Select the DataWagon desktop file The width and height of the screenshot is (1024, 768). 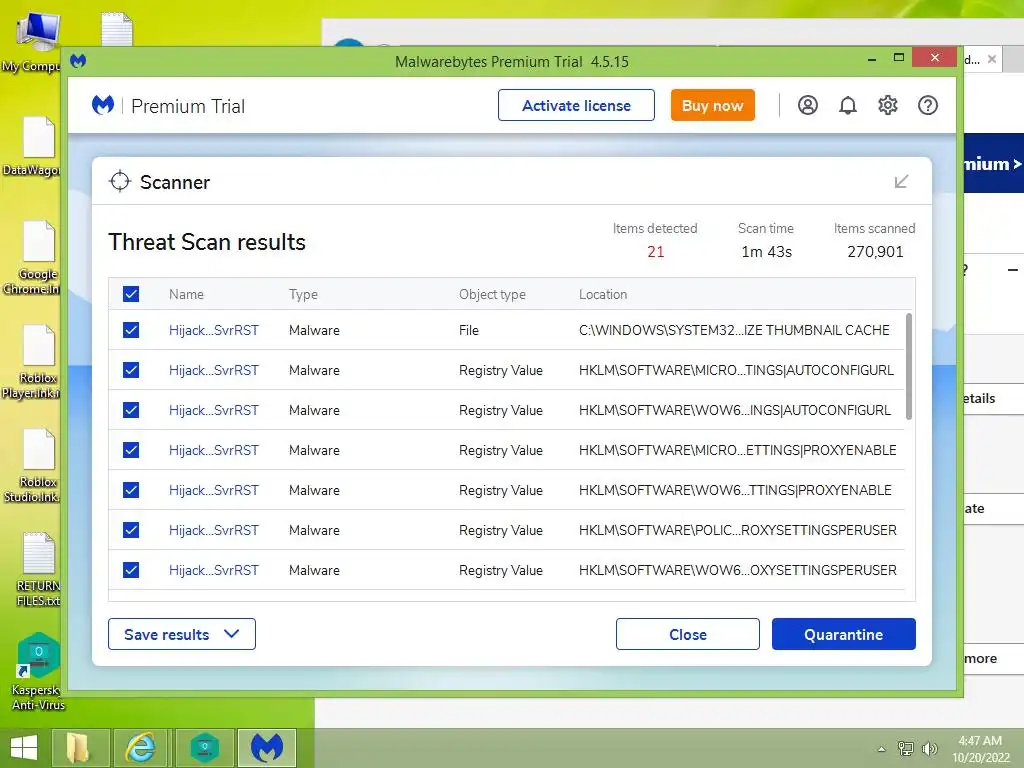[34, 146]
